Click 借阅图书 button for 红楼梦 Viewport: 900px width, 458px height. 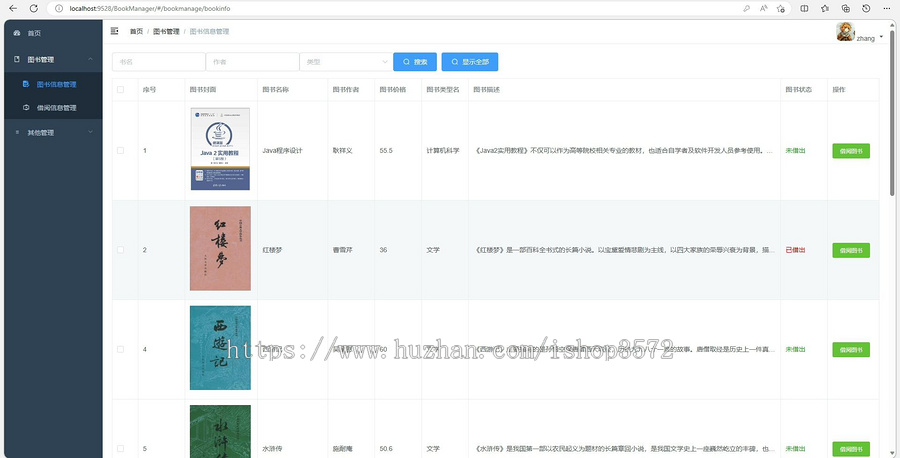851,250
